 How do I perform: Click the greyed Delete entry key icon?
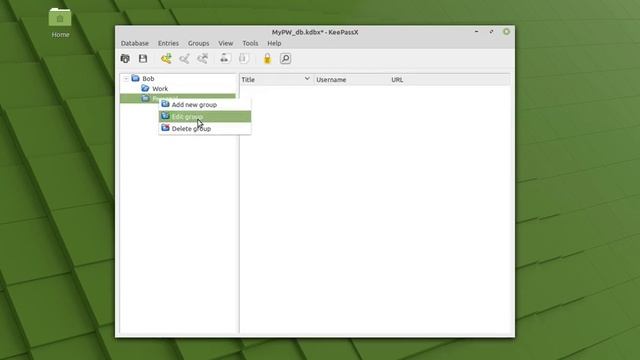(202, 58)
